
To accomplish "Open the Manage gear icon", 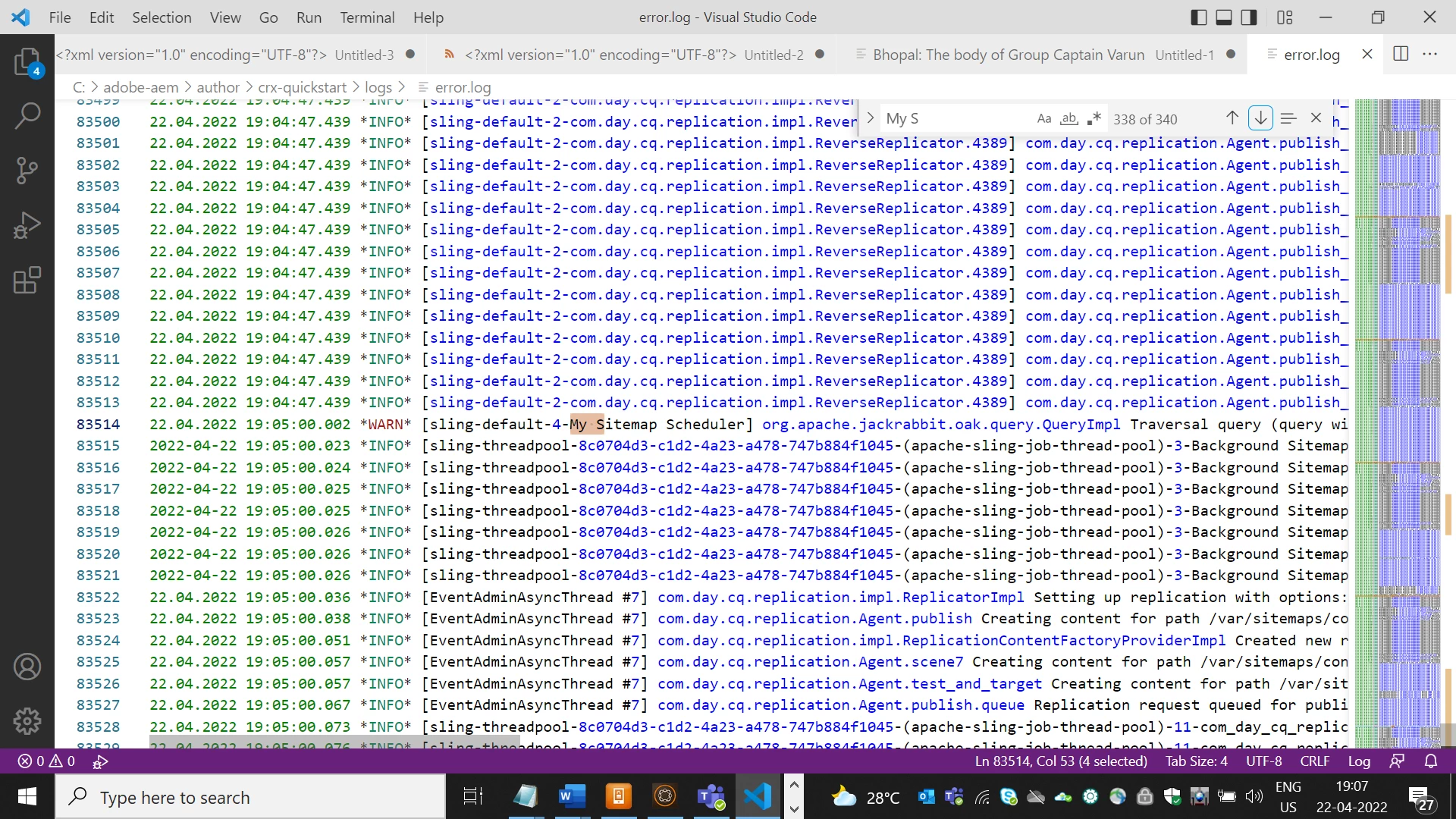I will [x=27, y=720].
